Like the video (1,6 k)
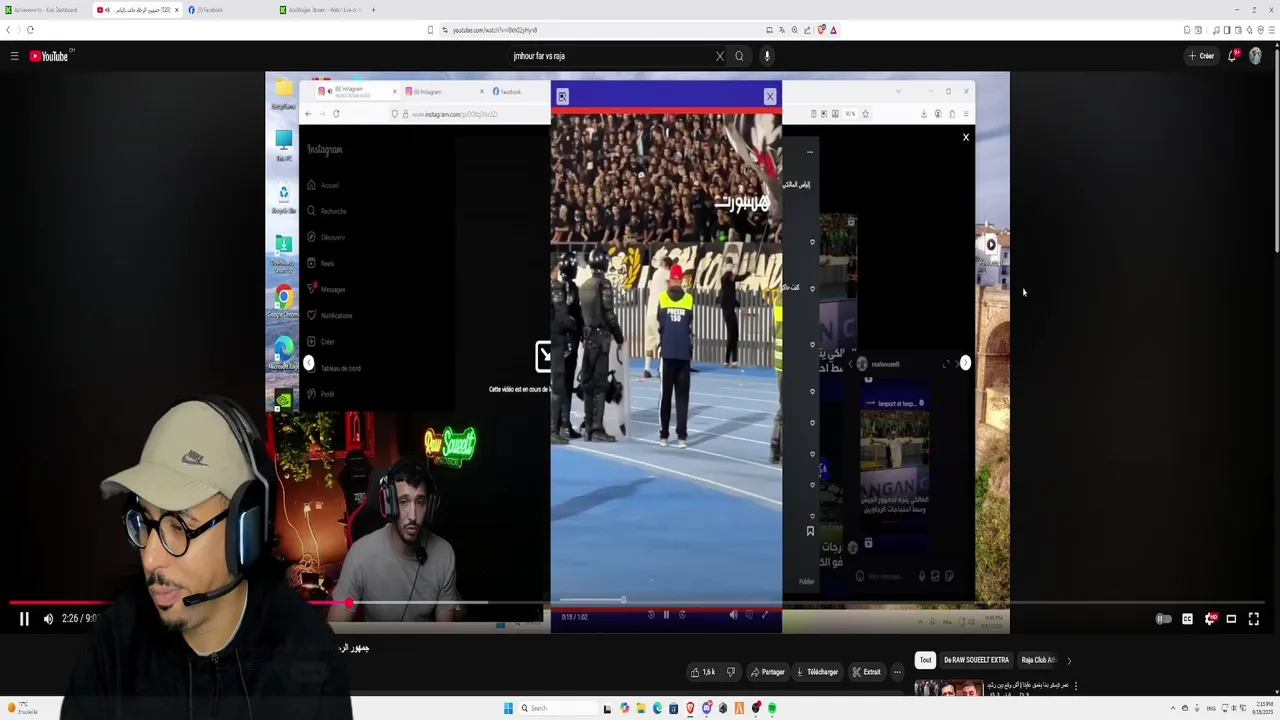This screenshot has width=1280, height=720. pyautogui.click(x=703, y=672)
